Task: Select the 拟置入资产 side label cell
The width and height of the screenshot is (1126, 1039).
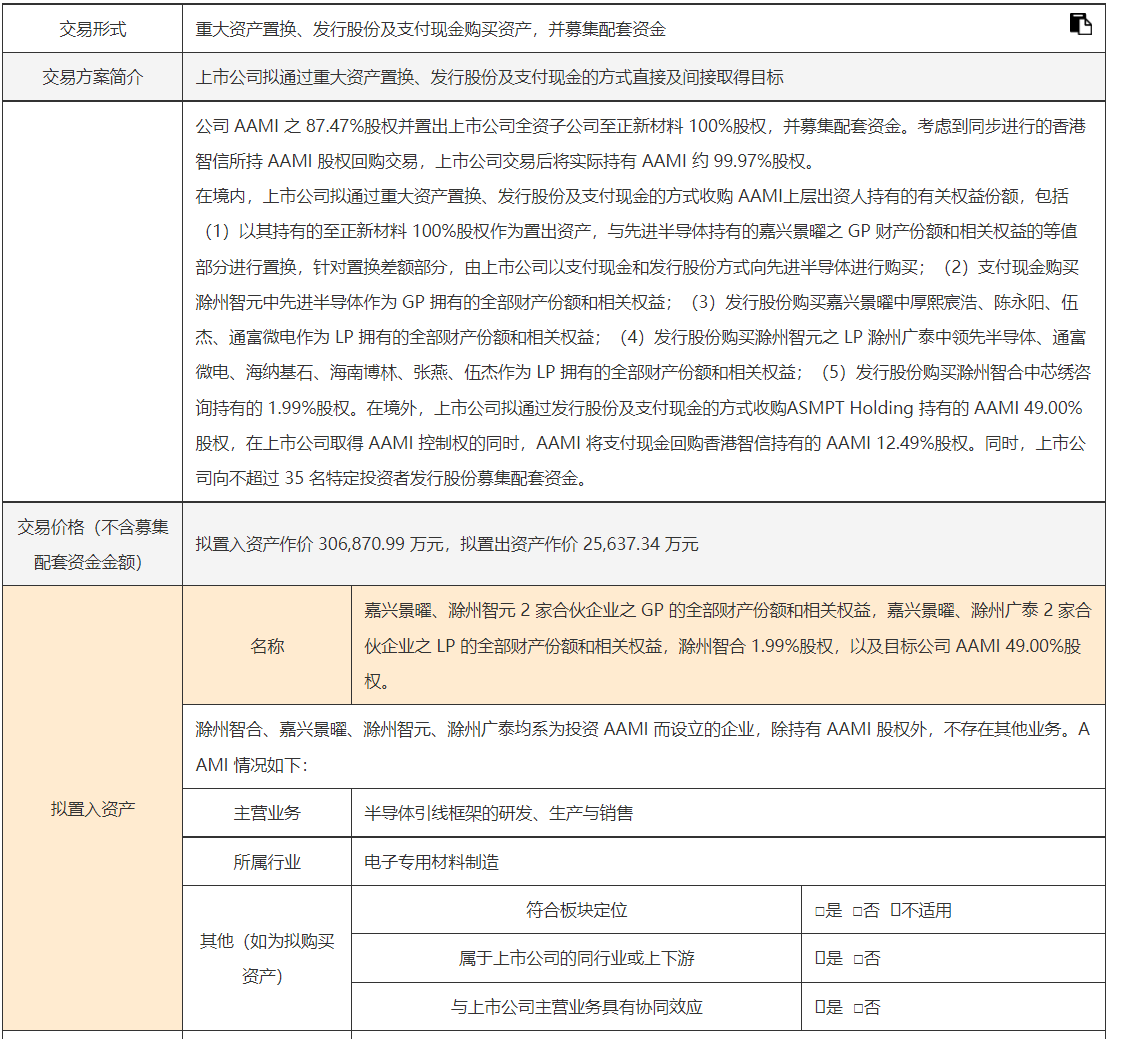Action: pyautogui.click(x=92, y=808)
